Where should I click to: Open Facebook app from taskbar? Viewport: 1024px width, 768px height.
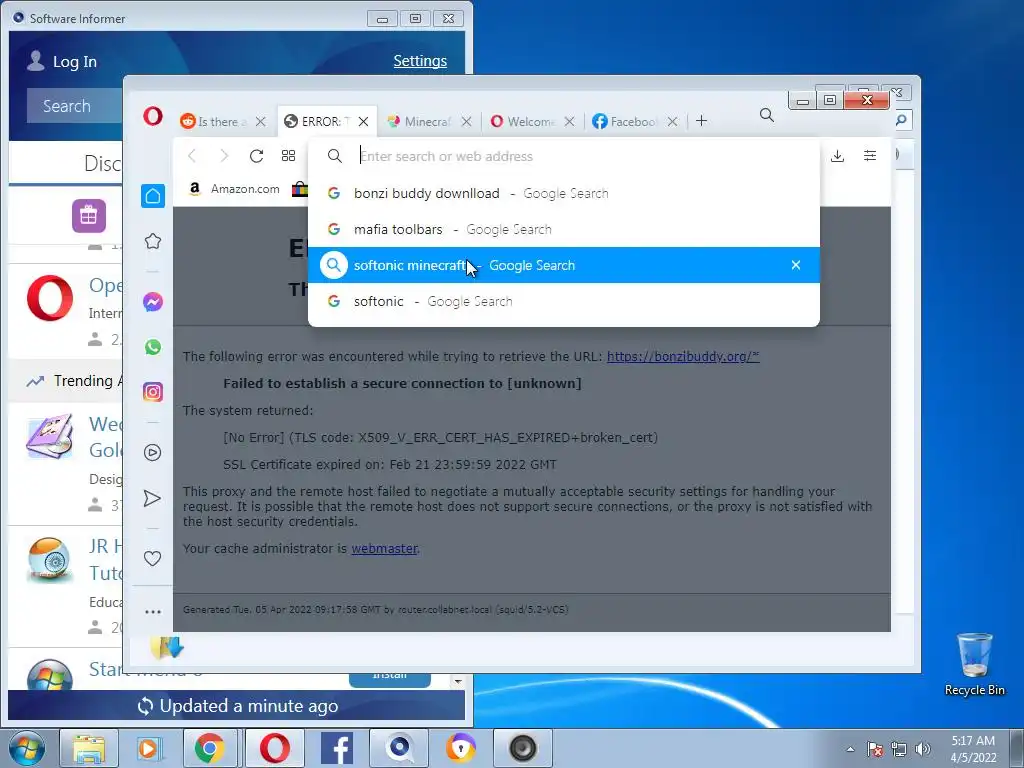tap(337, 748)
